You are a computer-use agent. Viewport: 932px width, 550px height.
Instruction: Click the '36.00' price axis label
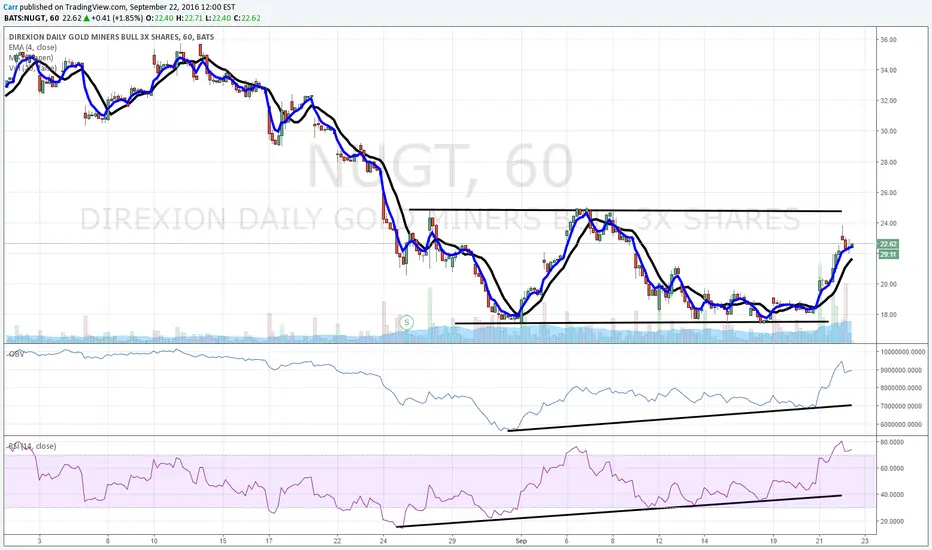889,40
